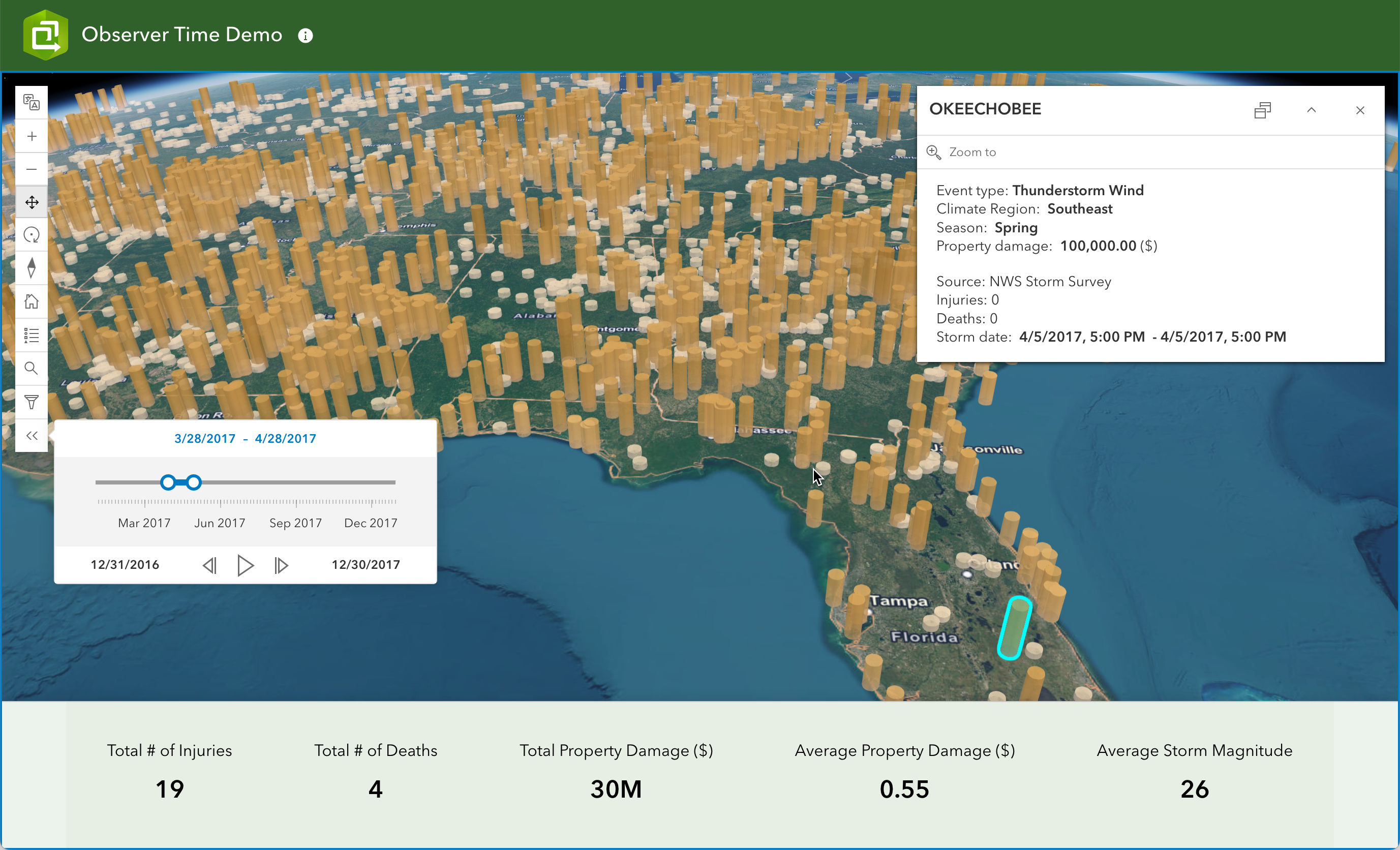
Task: Click the info icon beside Observer Time Demo
Action: click(x=305, y=36)
